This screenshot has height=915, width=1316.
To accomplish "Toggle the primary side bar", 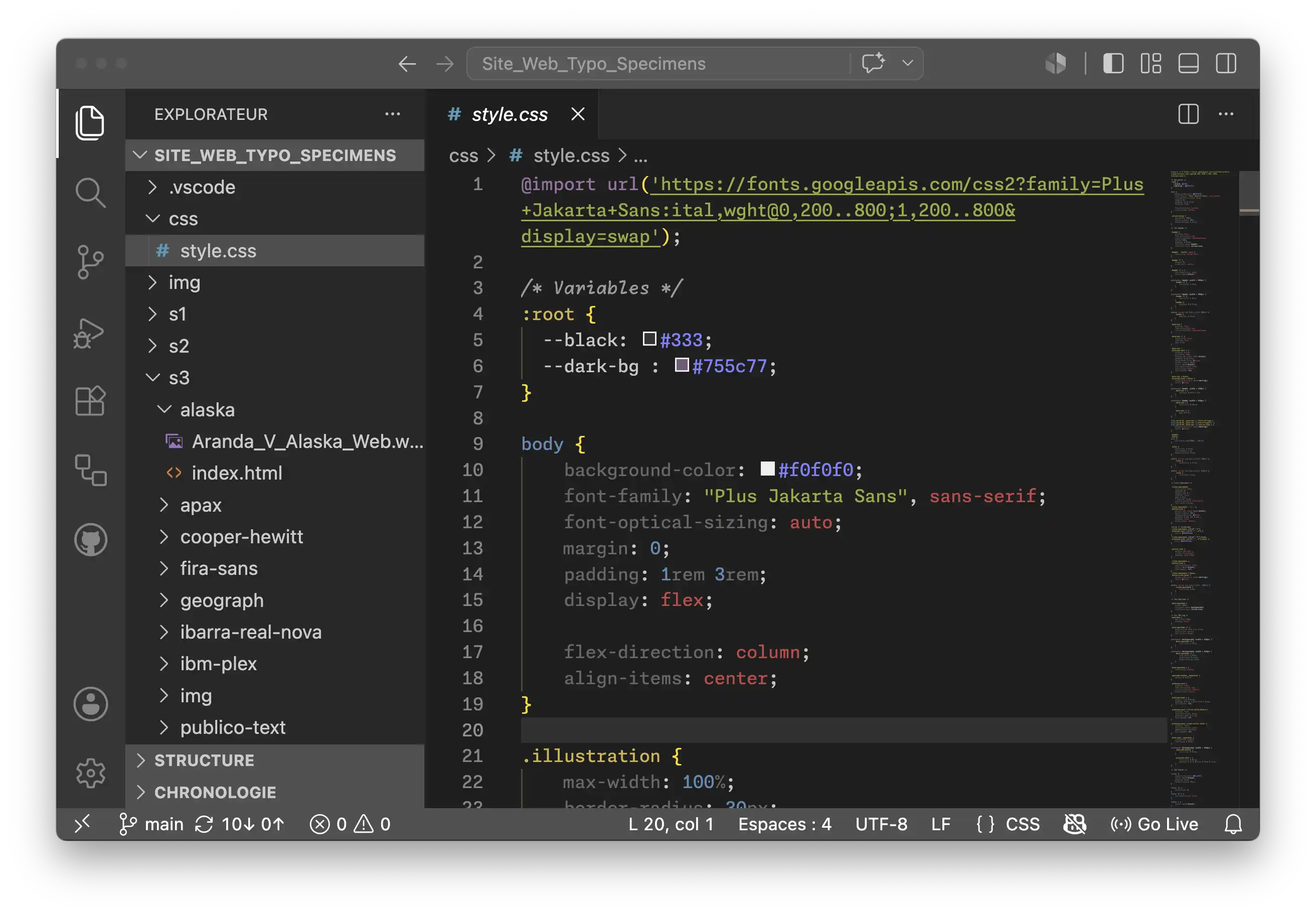I will [x=1112, y=63].
